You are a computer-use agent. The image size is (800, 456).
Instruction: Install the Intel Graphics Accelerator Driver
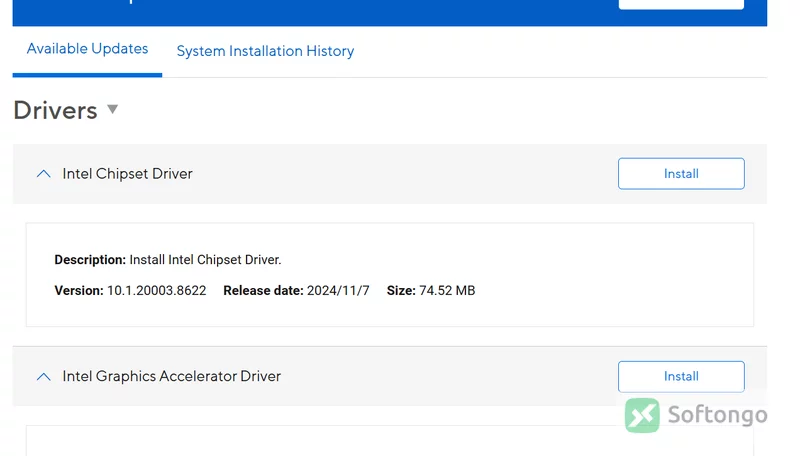pyautogui.click(x=681, y=376)
